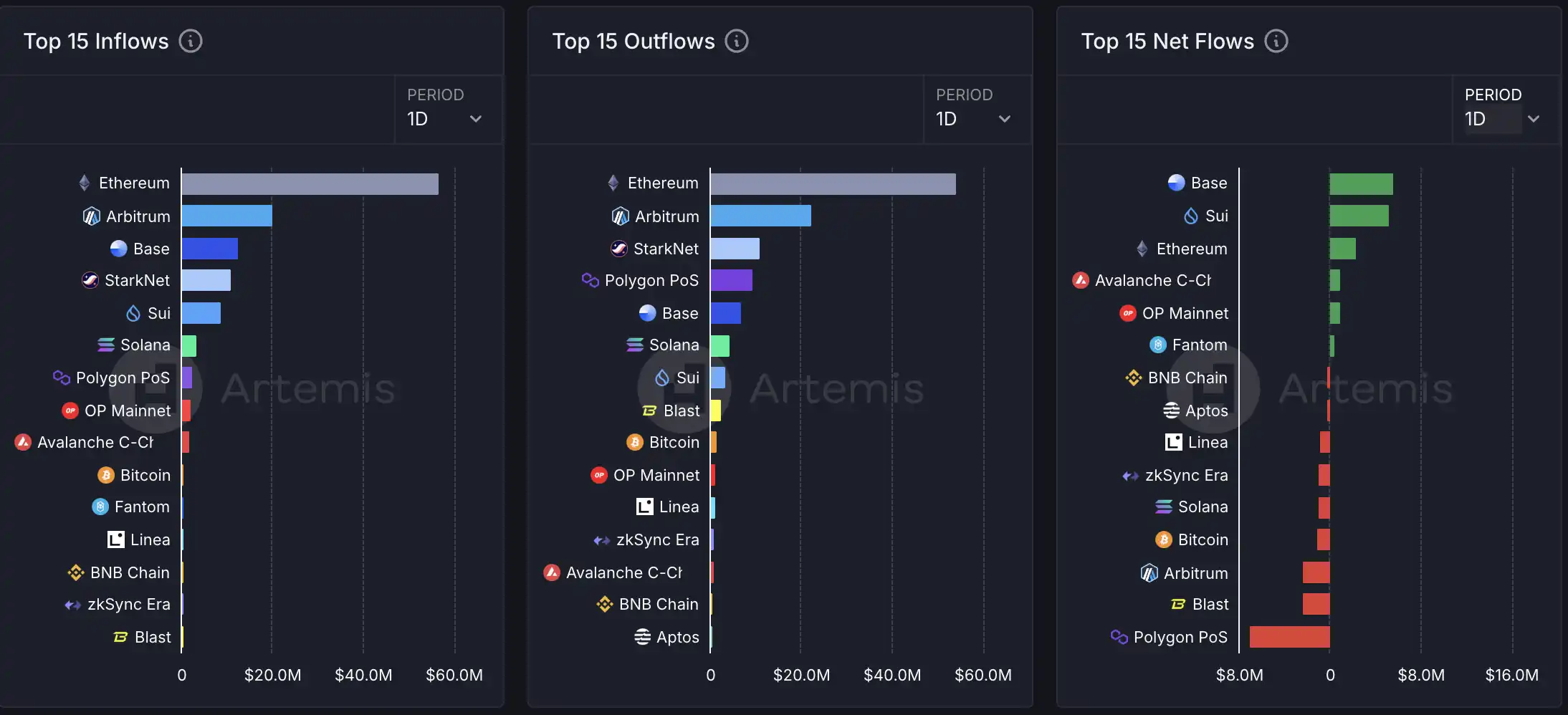Click the Arbitrum logo in the Outflows chart

coord(620,216)
